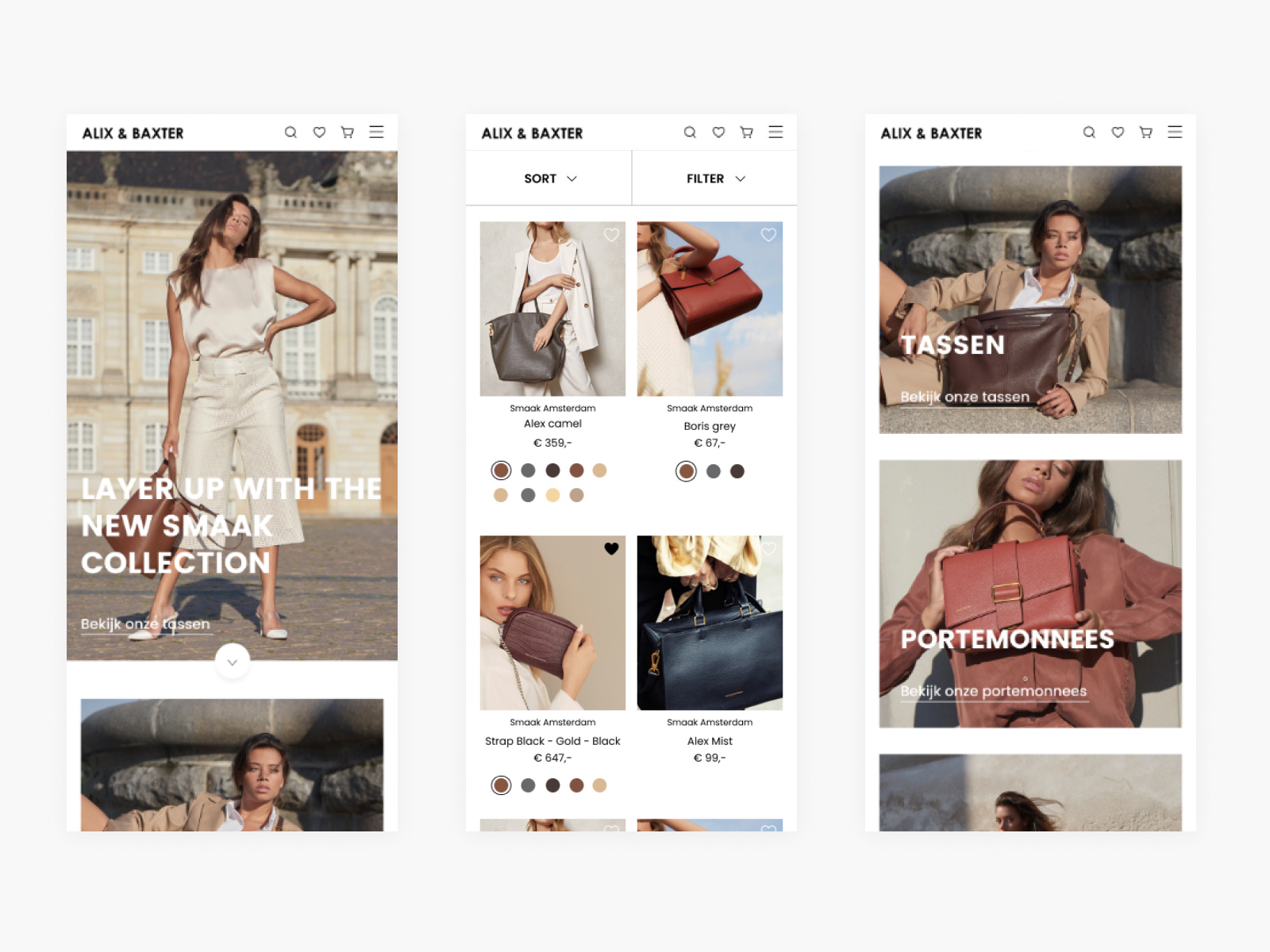Click the 'Alex camel' product name
This screenshot has width=1270, height=952.
[552, 424]
